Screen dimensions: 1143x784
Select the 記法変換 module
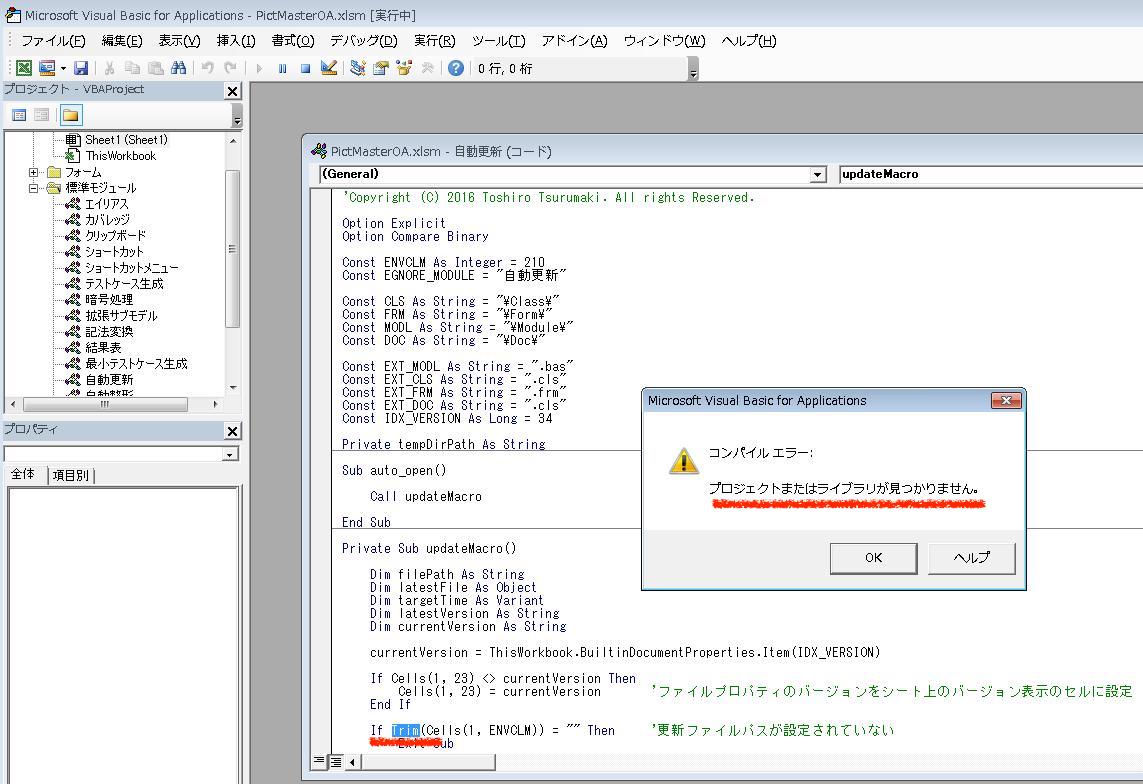point(109,332)
